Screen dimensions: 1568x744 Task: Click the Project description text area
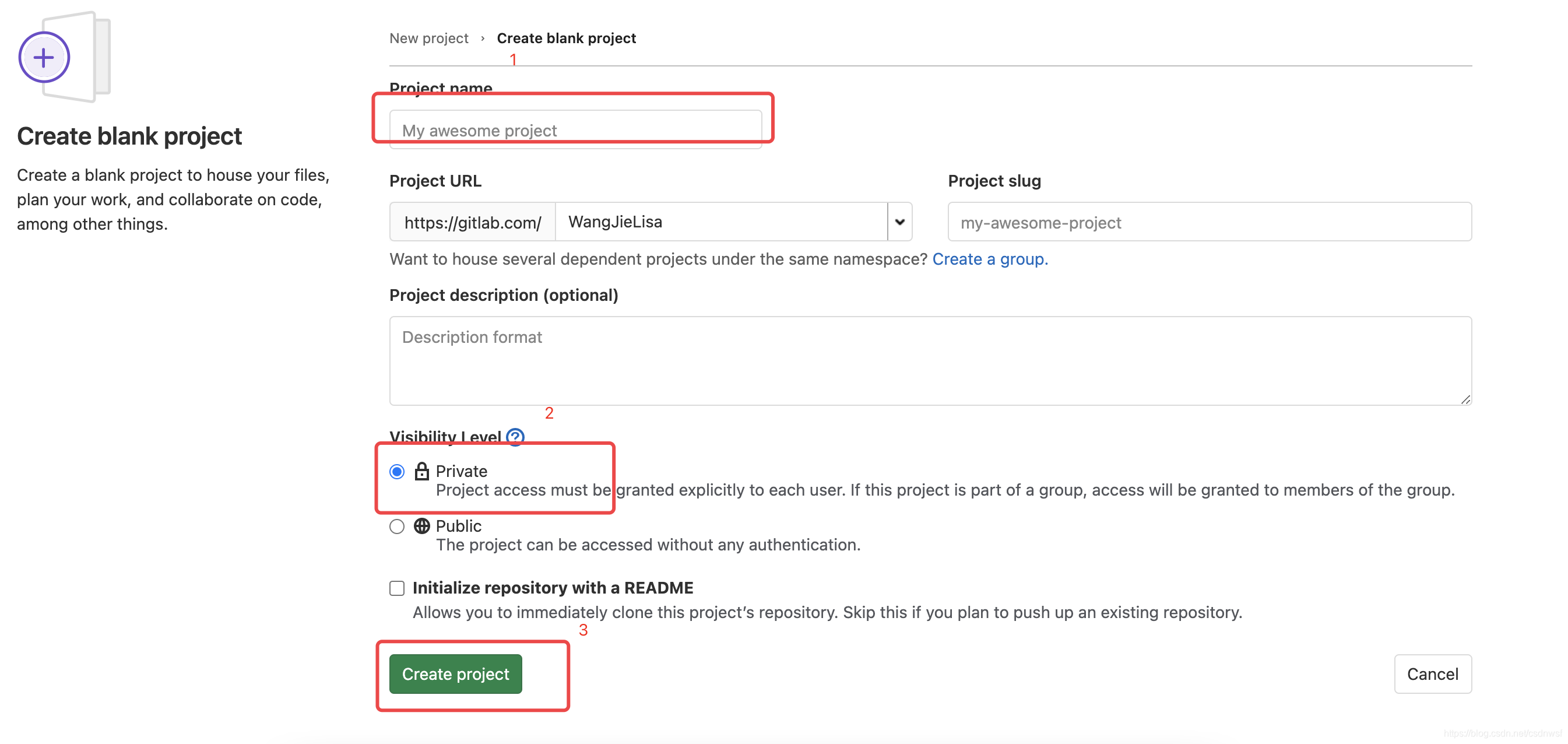(x=930, y=360)
